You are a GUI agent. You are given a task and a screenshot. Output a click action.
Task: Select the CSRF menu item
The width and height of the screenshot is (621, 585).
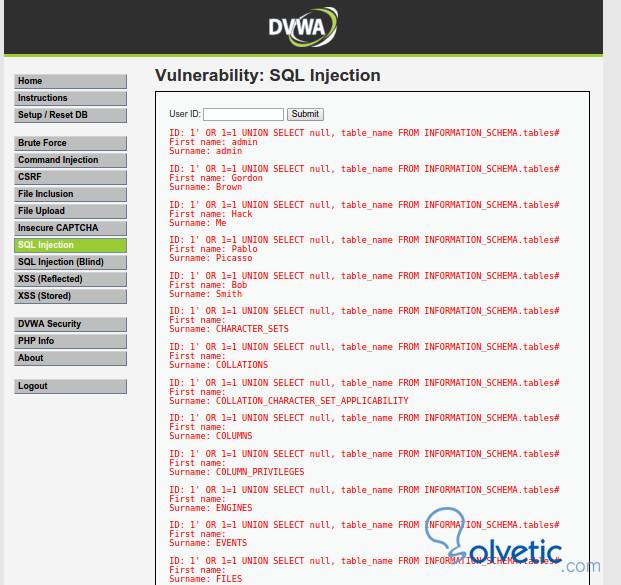click(x=70, y=177)
